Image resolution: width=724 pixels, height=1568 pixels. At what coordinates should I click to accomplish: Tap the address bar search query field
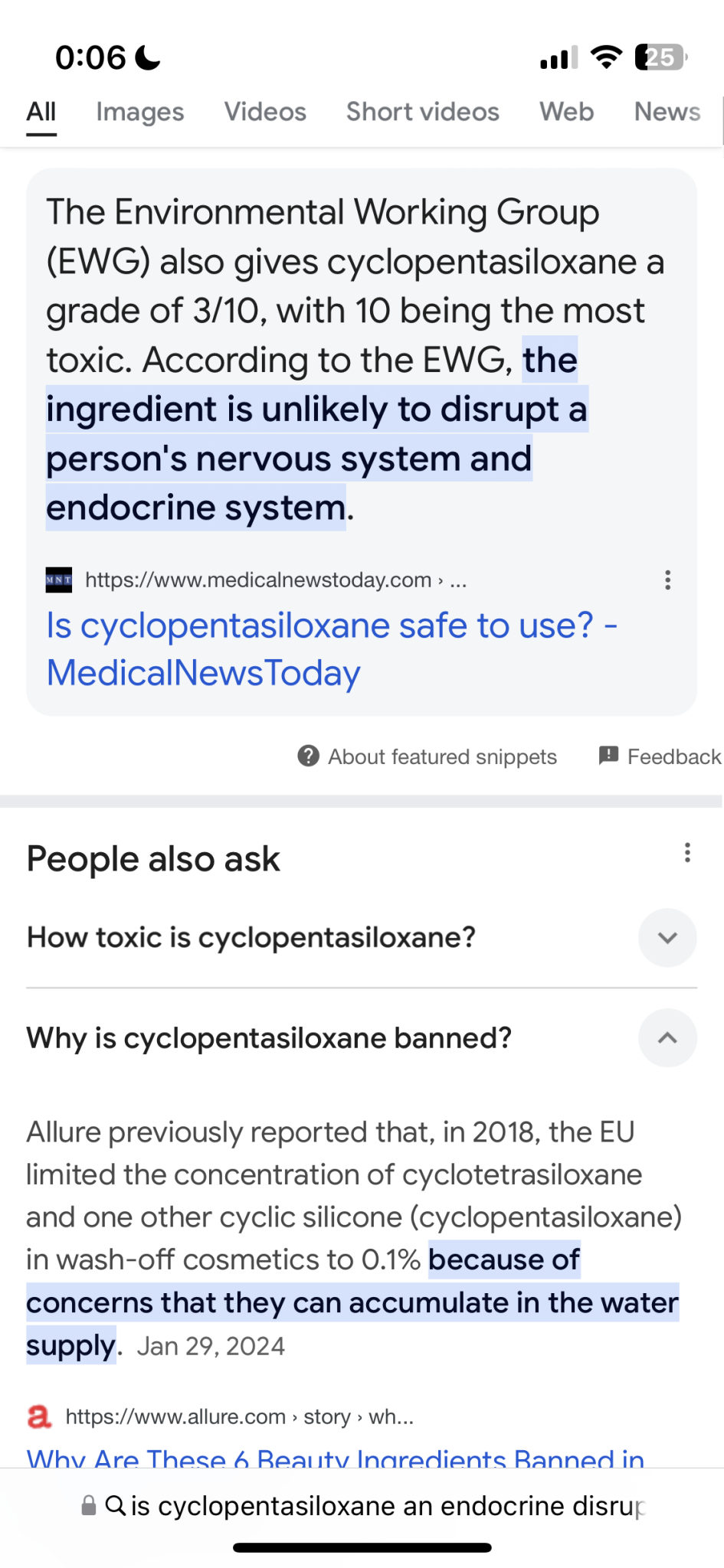click(x=387, y=1506)
